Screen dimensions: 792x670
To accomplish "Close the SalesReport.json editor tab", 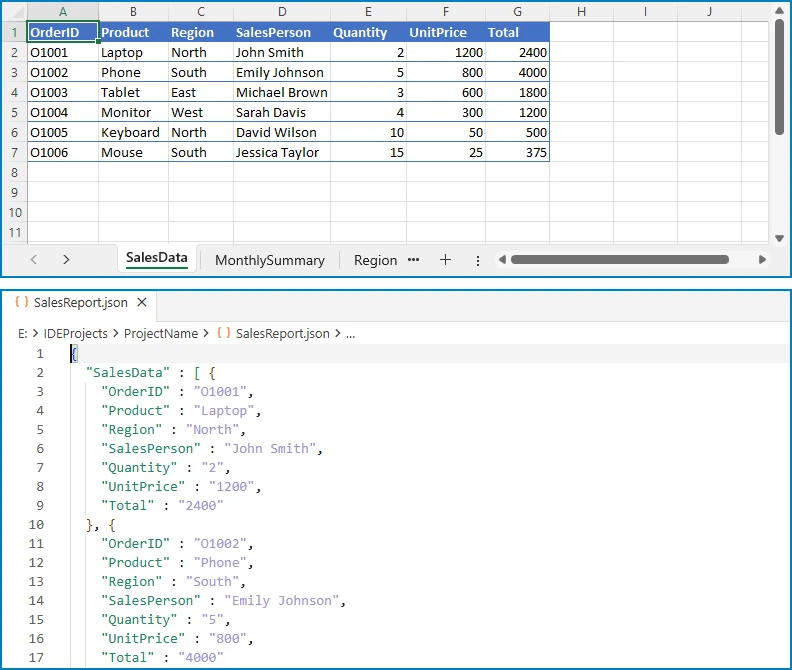I will [x=142, y=302].
